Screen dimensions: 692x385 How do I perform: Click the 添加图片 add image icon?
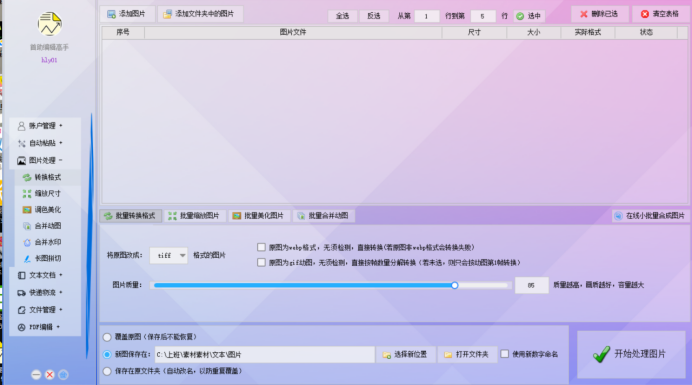pos(111,14)
